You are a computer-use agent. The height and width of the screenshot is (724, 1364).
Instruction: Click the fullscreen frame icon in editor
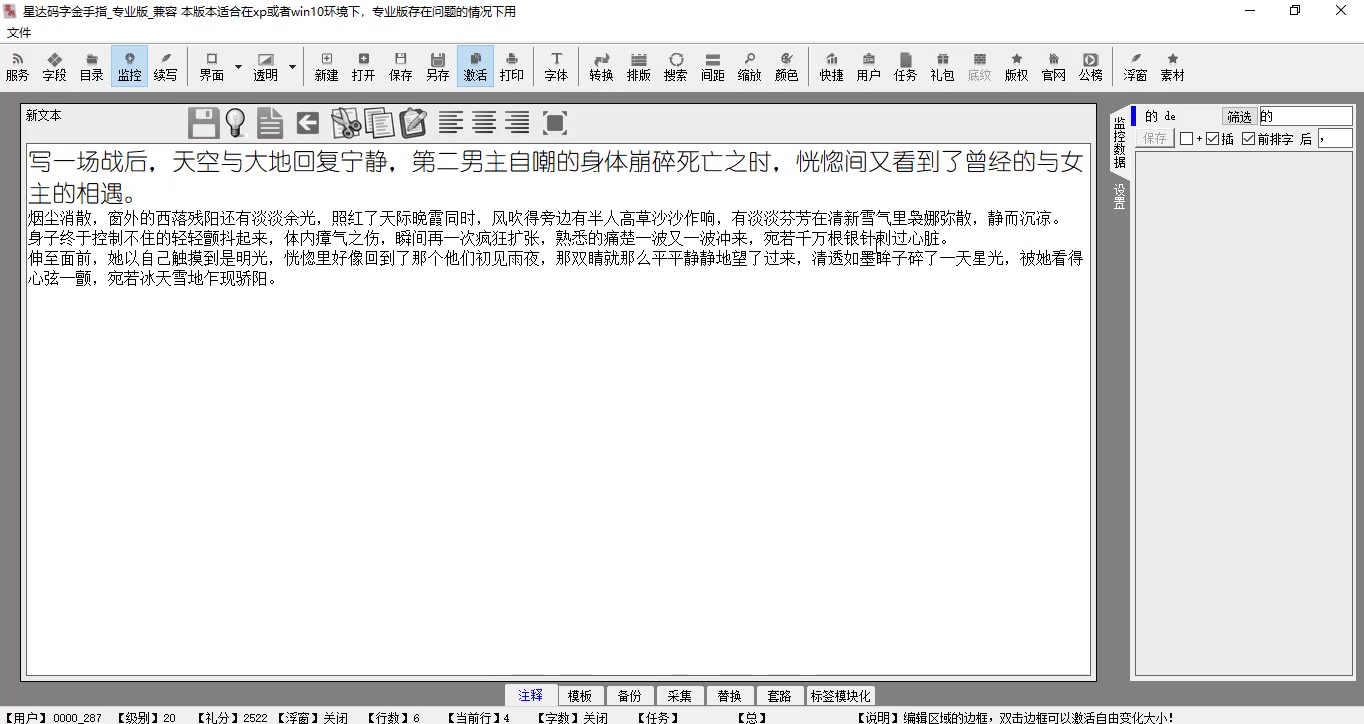click(x=555, y=123)
